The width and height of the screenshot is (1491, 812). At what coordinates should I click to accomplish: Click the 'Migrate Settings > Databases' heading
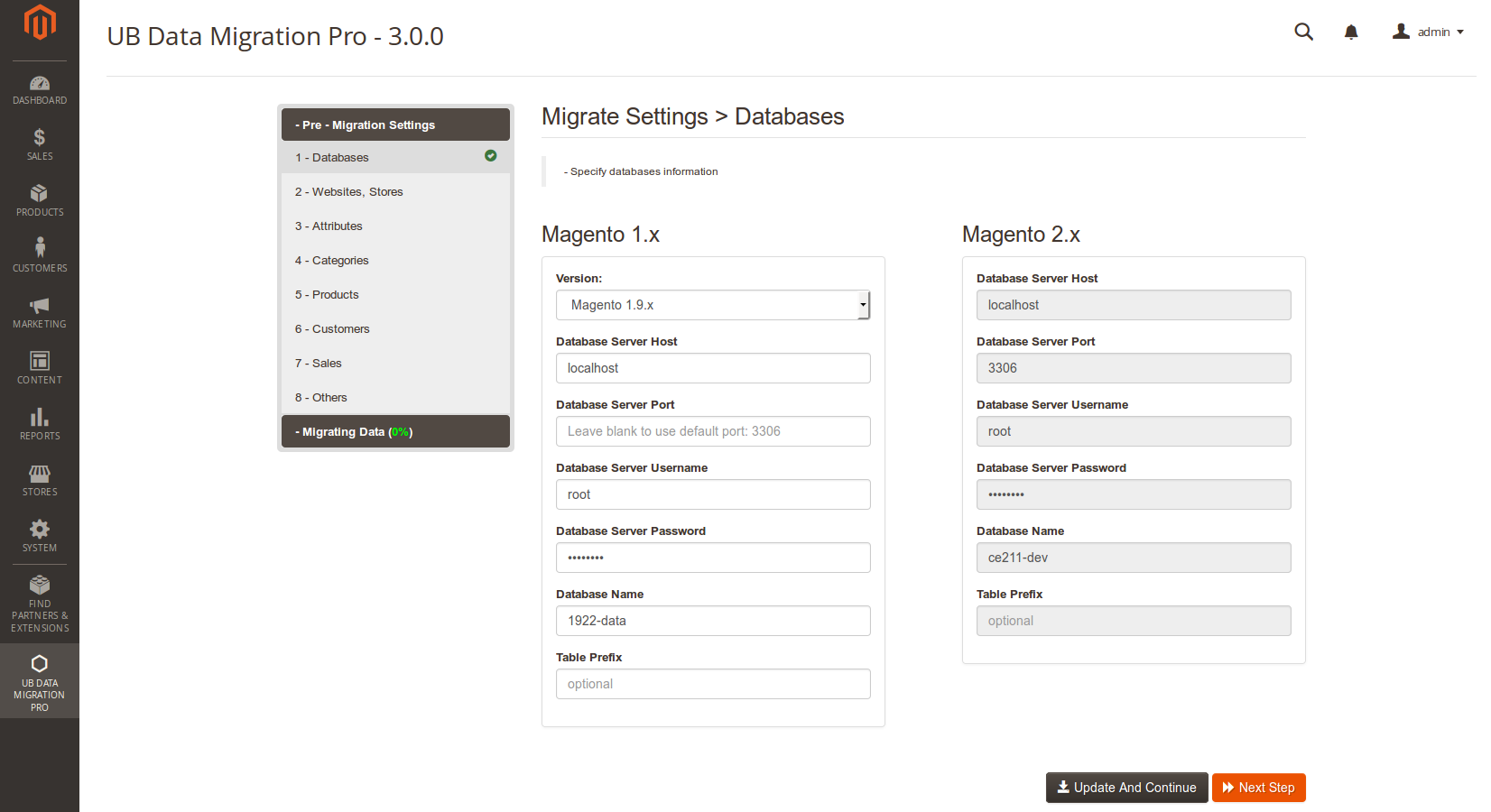693,116
